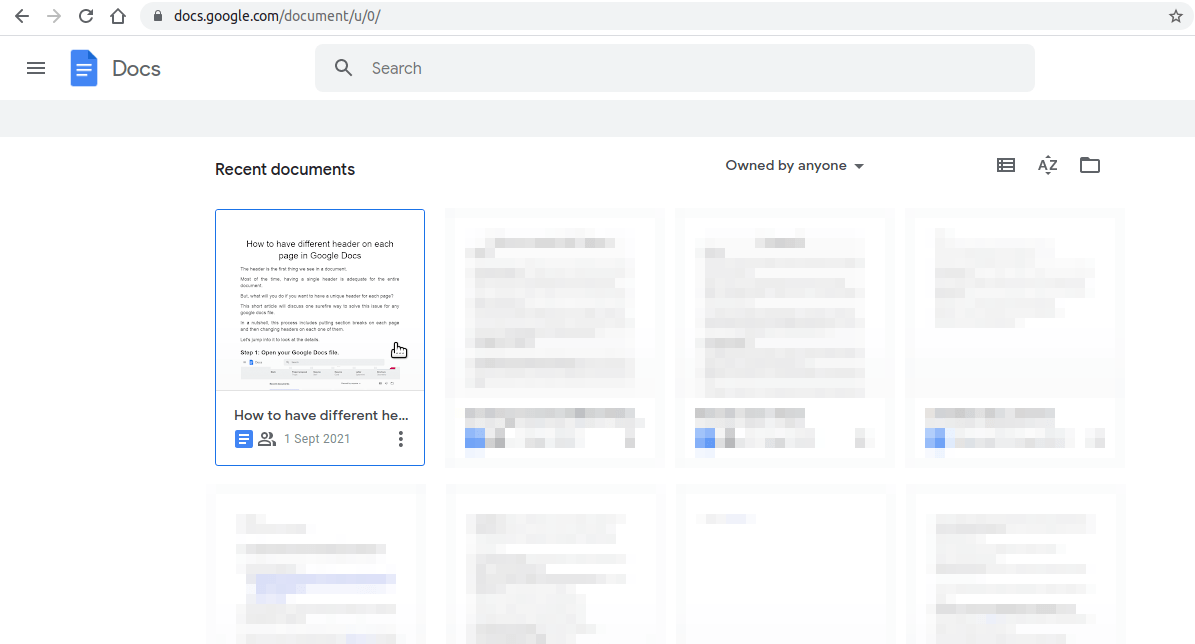Screen dimensions: 1195x644
Task: Reload the page in browser
Action: [x=86, y=16]
